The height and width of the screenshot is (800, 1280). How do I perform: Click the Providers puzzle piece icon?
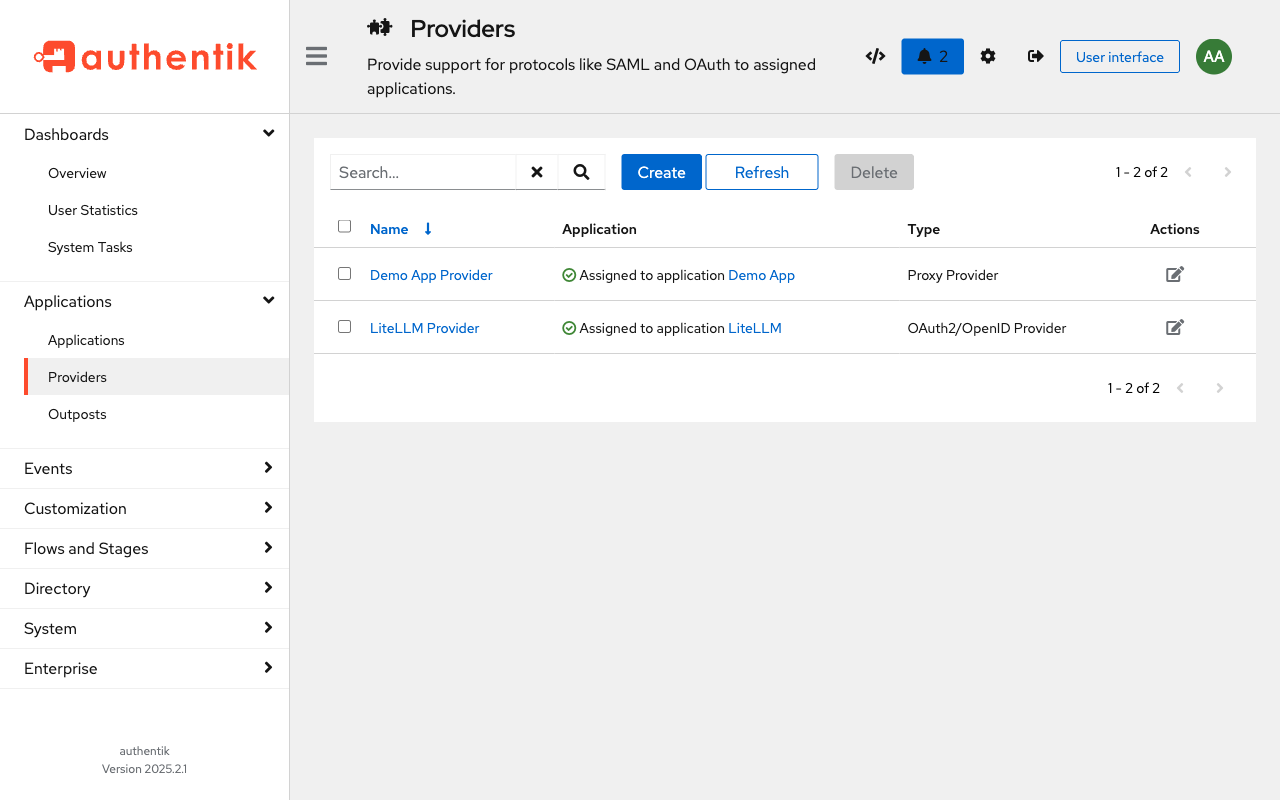click(x=379, y=28)
